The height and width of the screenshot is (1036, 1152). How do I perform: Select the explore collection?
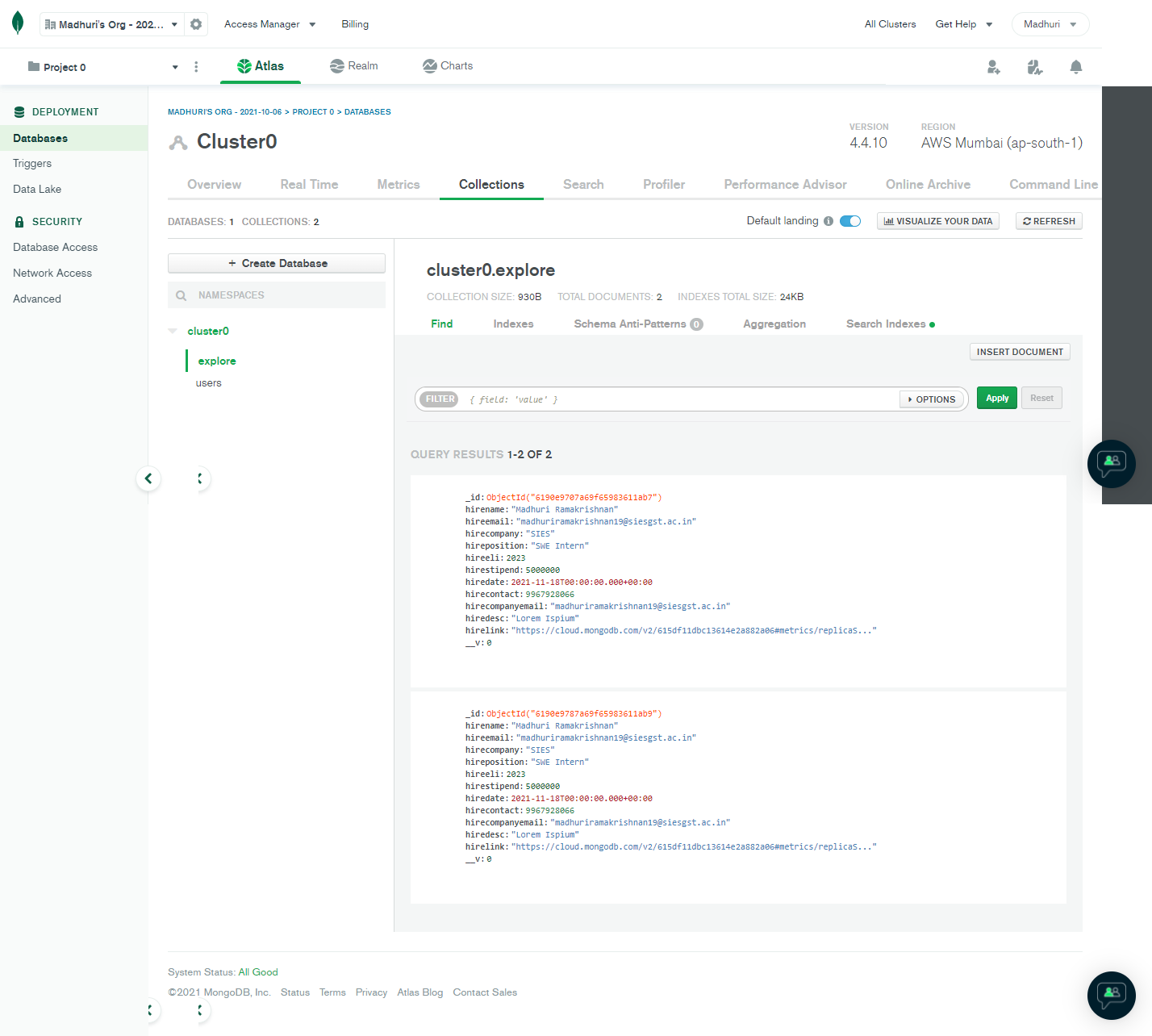(217, 361)
